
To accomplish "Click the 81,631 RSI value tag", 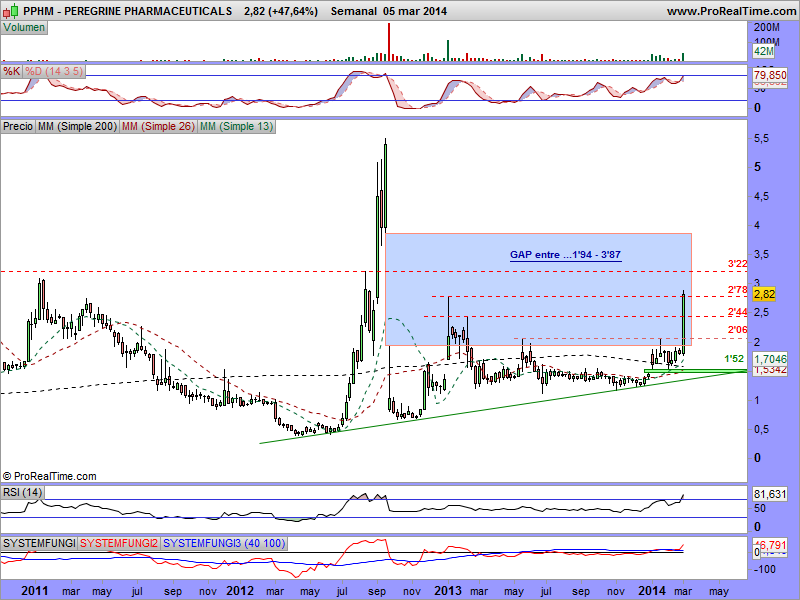I will 770,494.
